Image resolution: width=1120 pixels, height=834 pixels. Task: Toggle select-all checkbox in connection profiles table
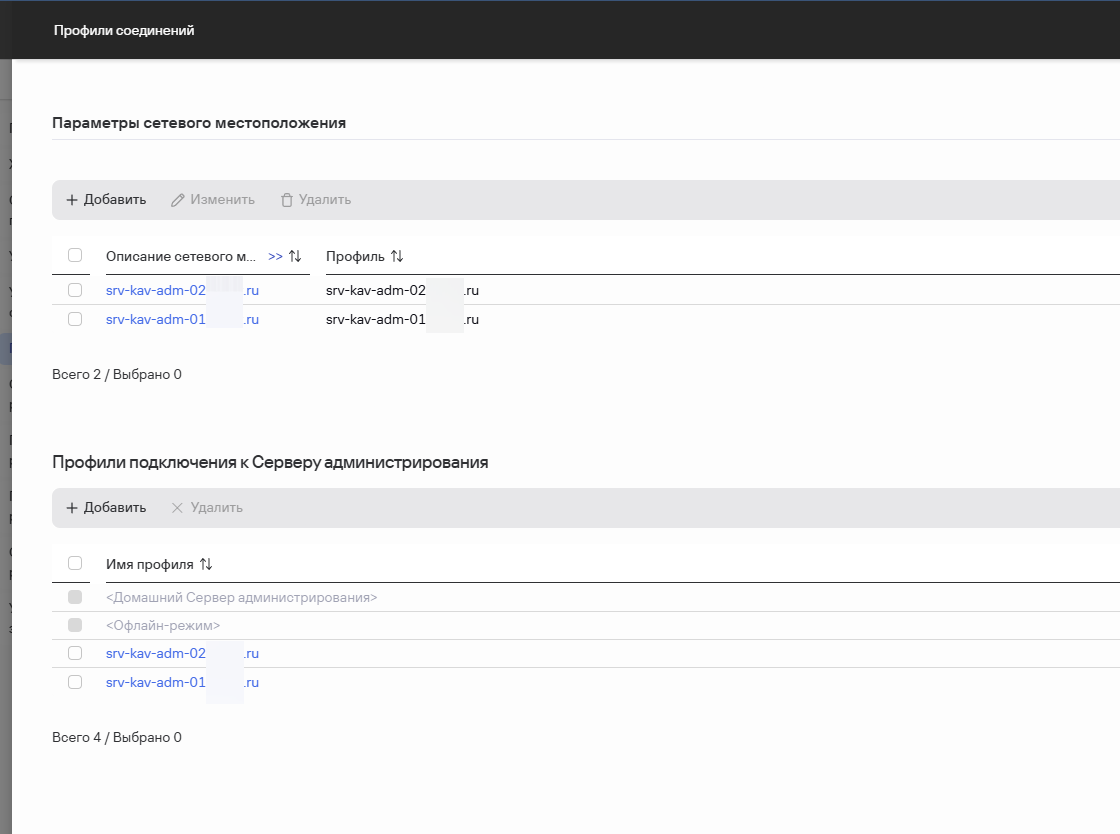(x=75, y=564)
